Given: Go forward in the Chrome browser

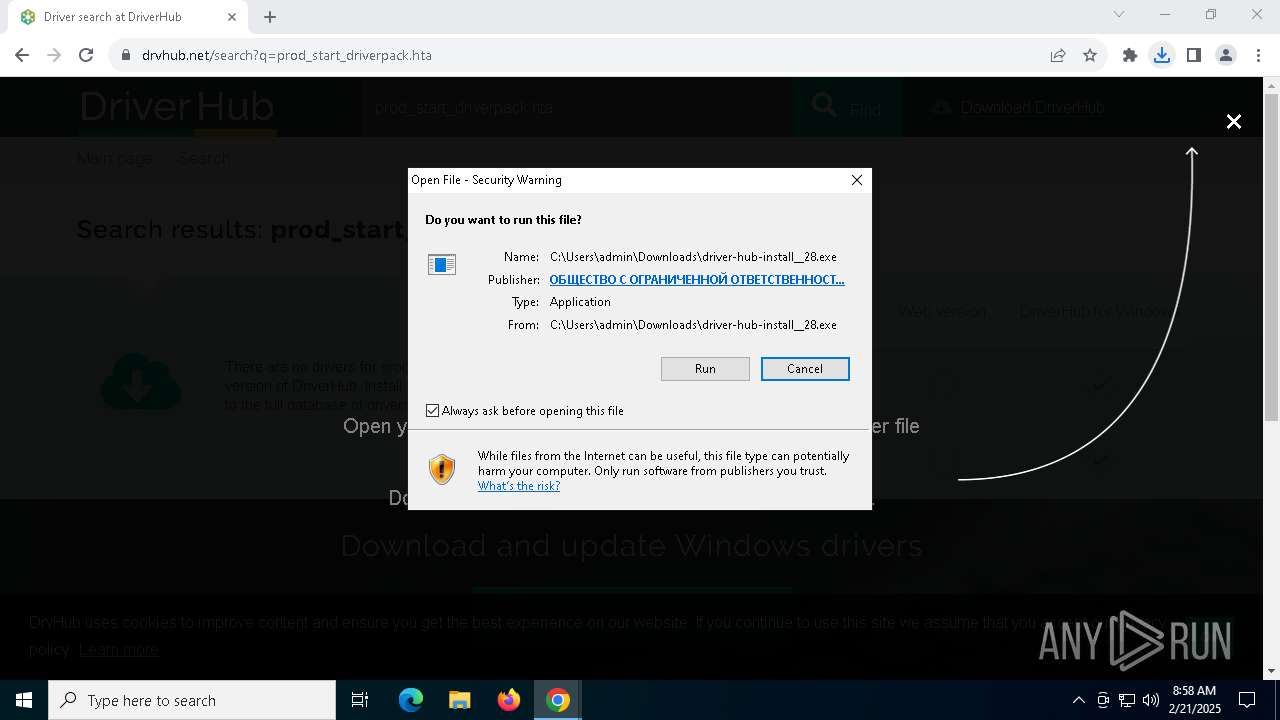Looking at the screenshot, I should coord(54,55).
